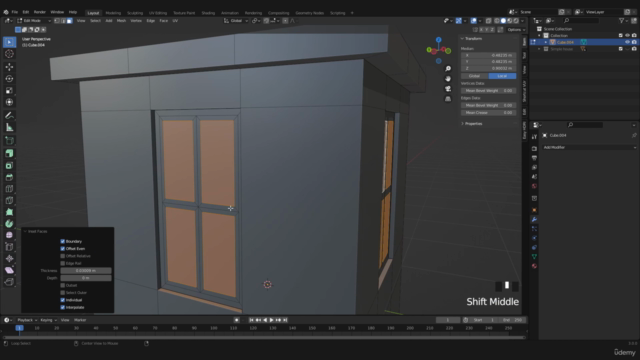This screenshot has height=360, width=640.
Task: Click the Play animation button
Action: [x=271, y=320]
